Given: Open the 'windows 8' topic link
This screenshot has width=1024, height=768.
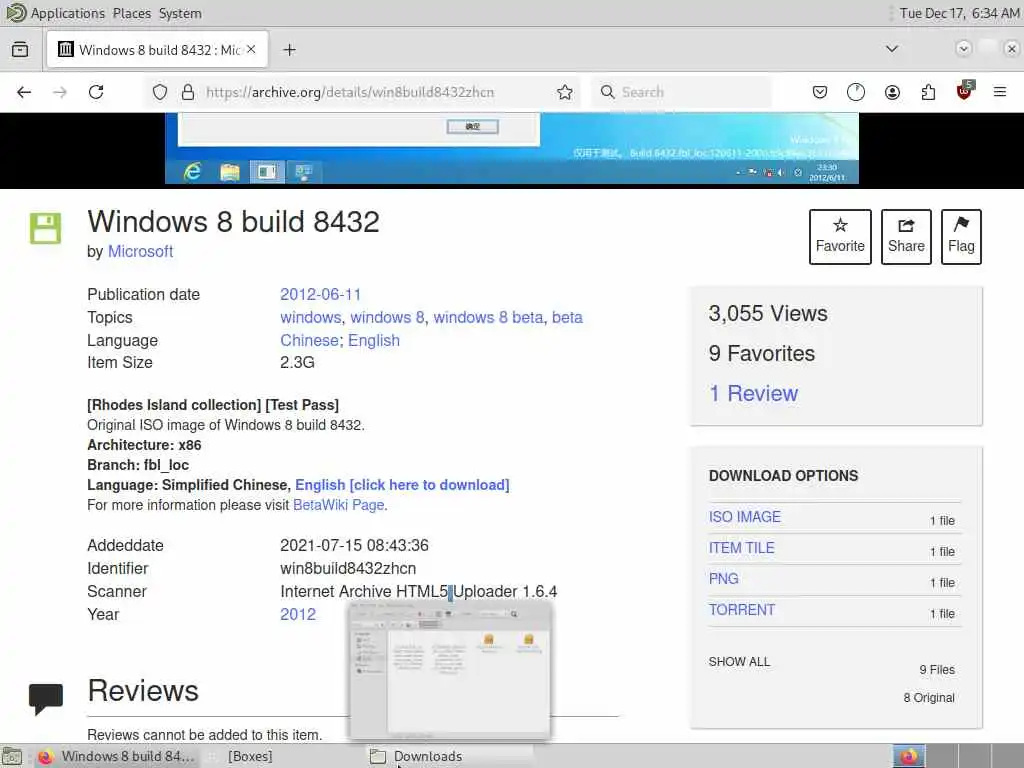Looking at the screenshot, I should tap(387, 317).
